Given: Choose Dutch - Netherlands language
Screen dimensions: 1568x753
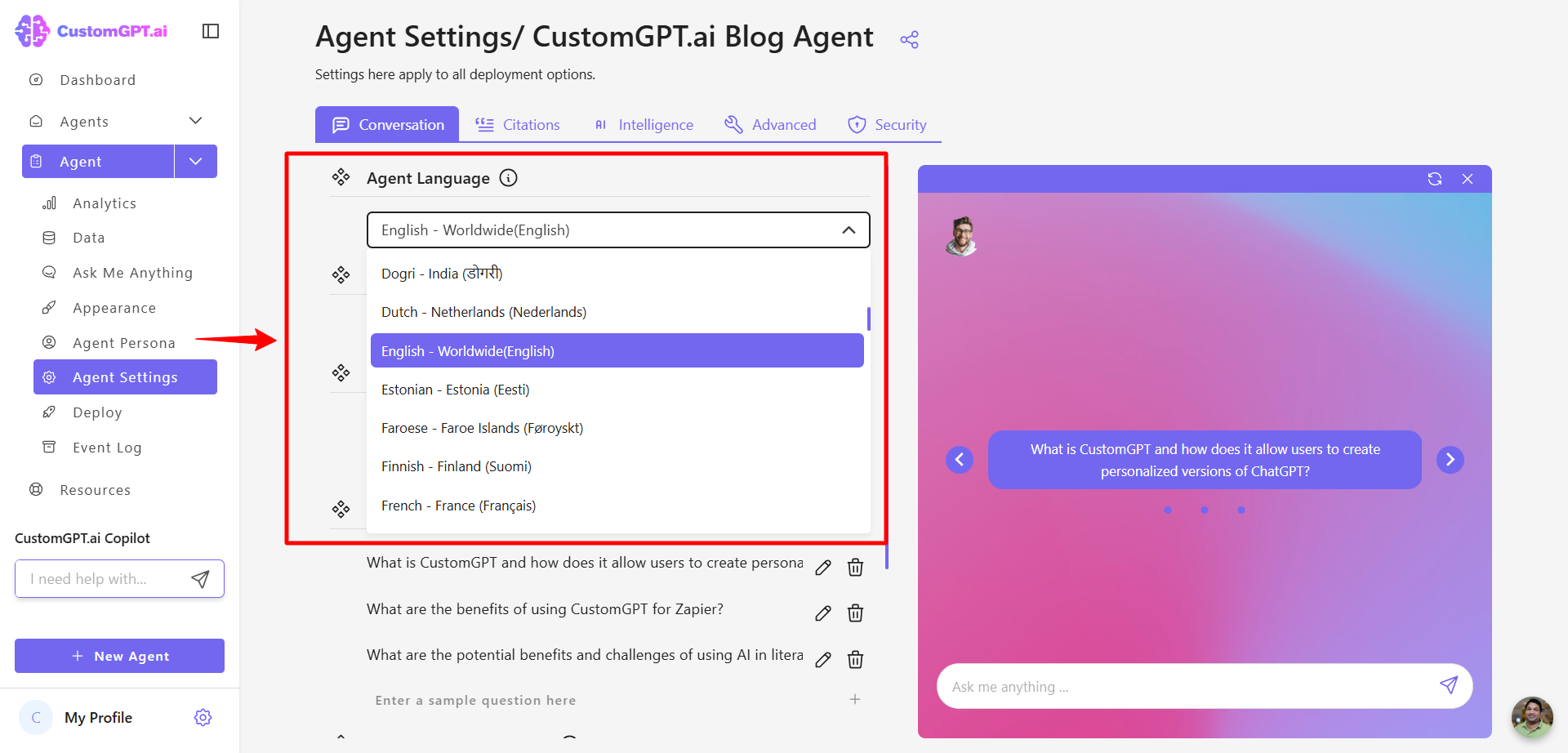Looking at the screenshot, I should tap(617, 312).
